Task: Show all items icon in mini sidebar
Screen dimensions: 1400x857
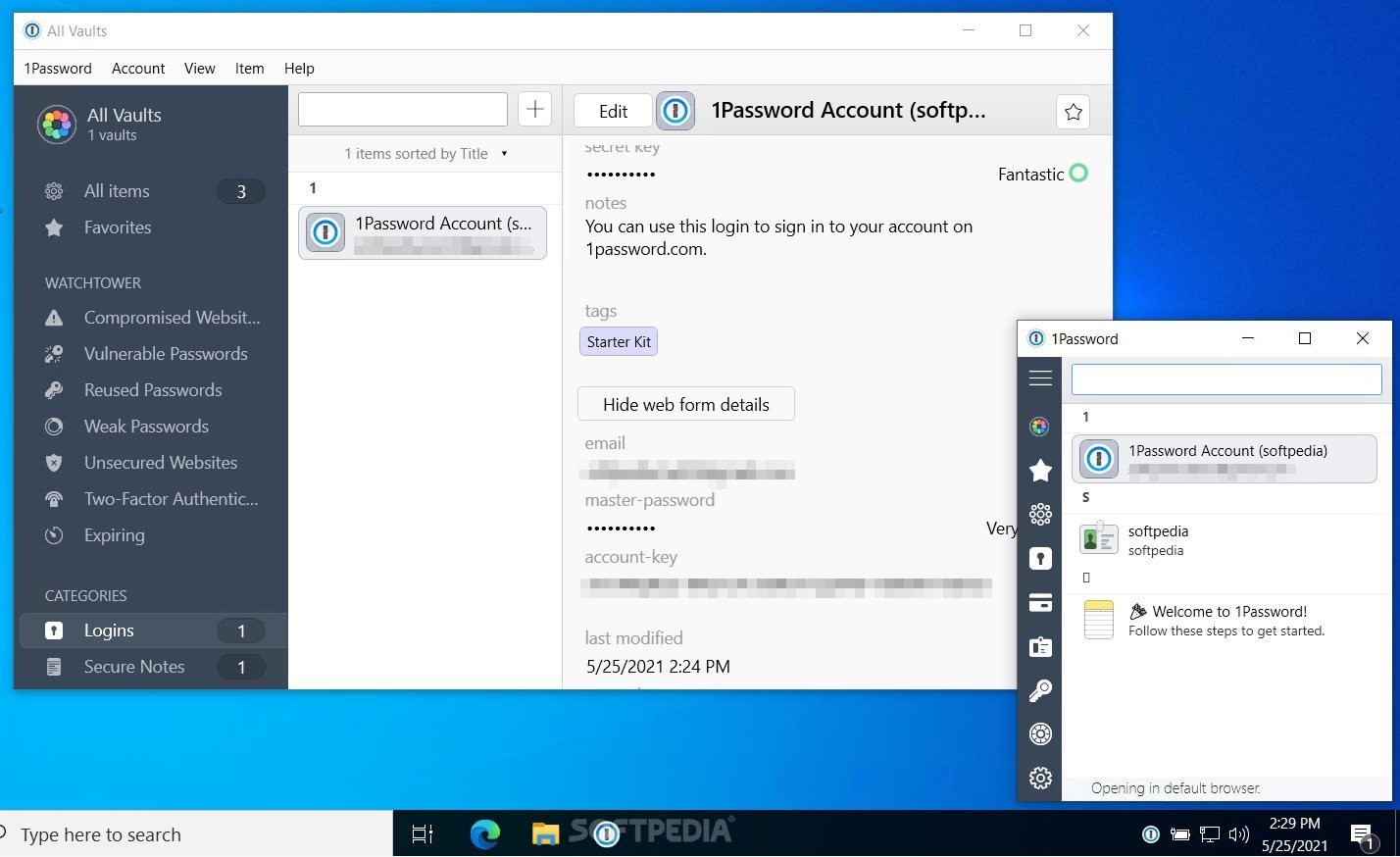Action: pos(1040,514)
